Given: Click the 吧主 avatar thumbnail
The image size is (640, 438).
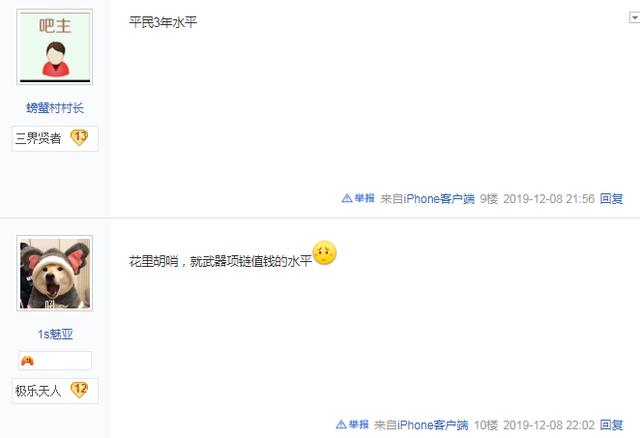Looking at the screenshot, I should point(55,47).
